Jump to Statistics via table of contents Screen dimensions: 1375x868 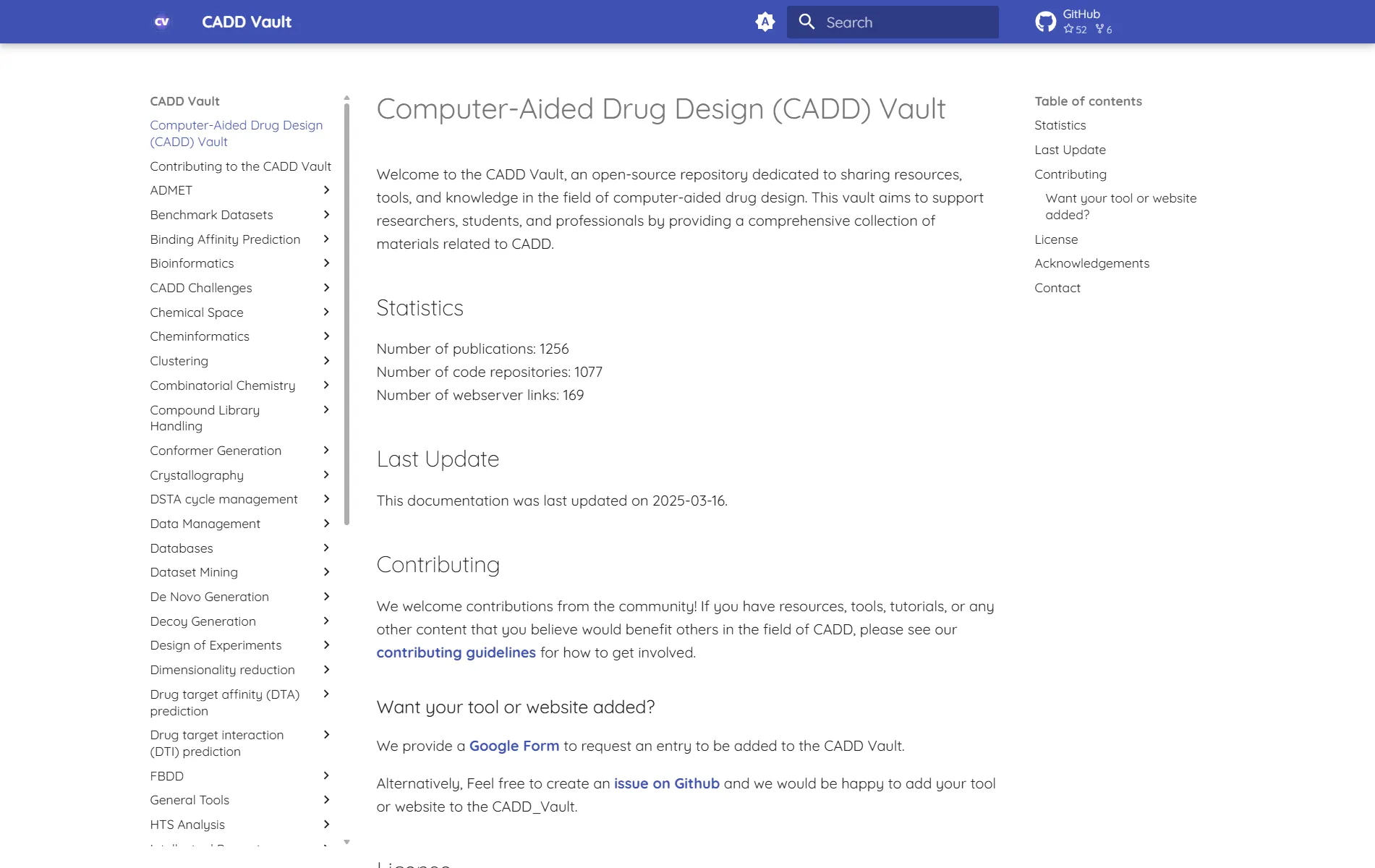click(x=1060, y=125)
